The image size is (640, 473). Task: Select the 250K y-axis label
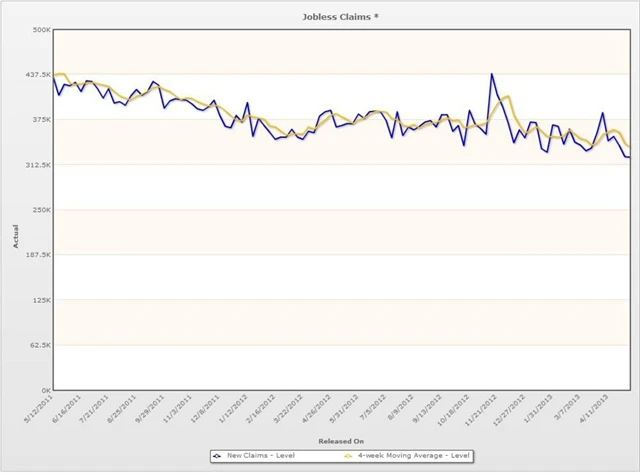click(41, 210)
